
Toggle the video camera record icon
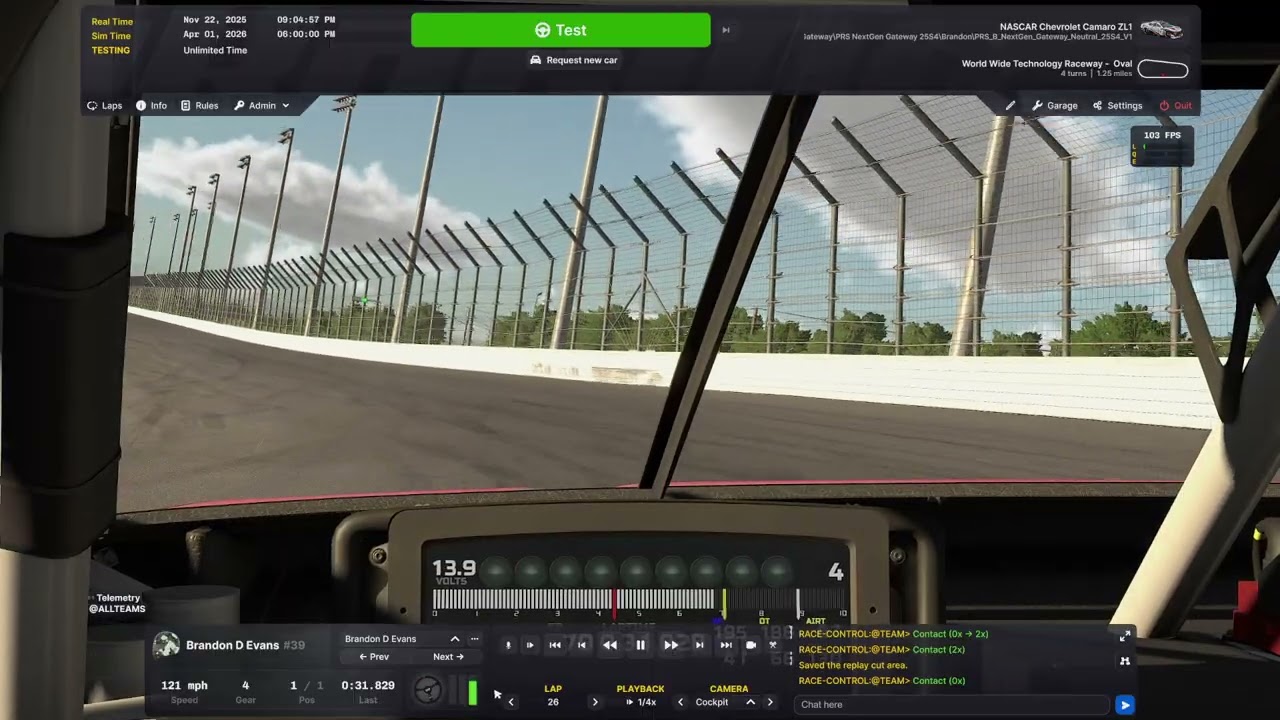(751, 645)
